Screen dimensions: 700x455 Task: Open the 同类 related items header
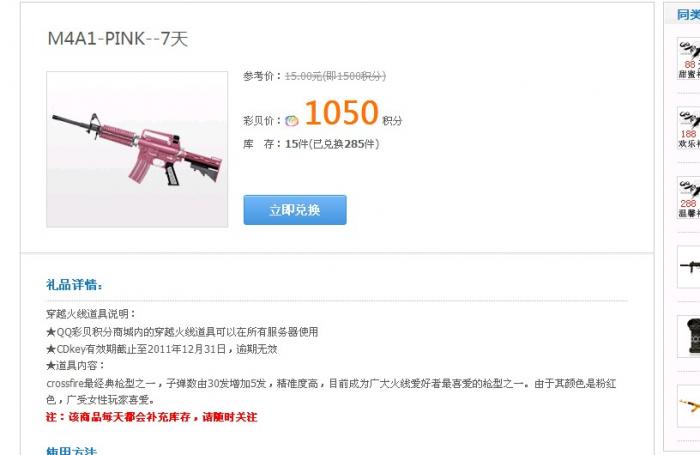coord(688,15)
